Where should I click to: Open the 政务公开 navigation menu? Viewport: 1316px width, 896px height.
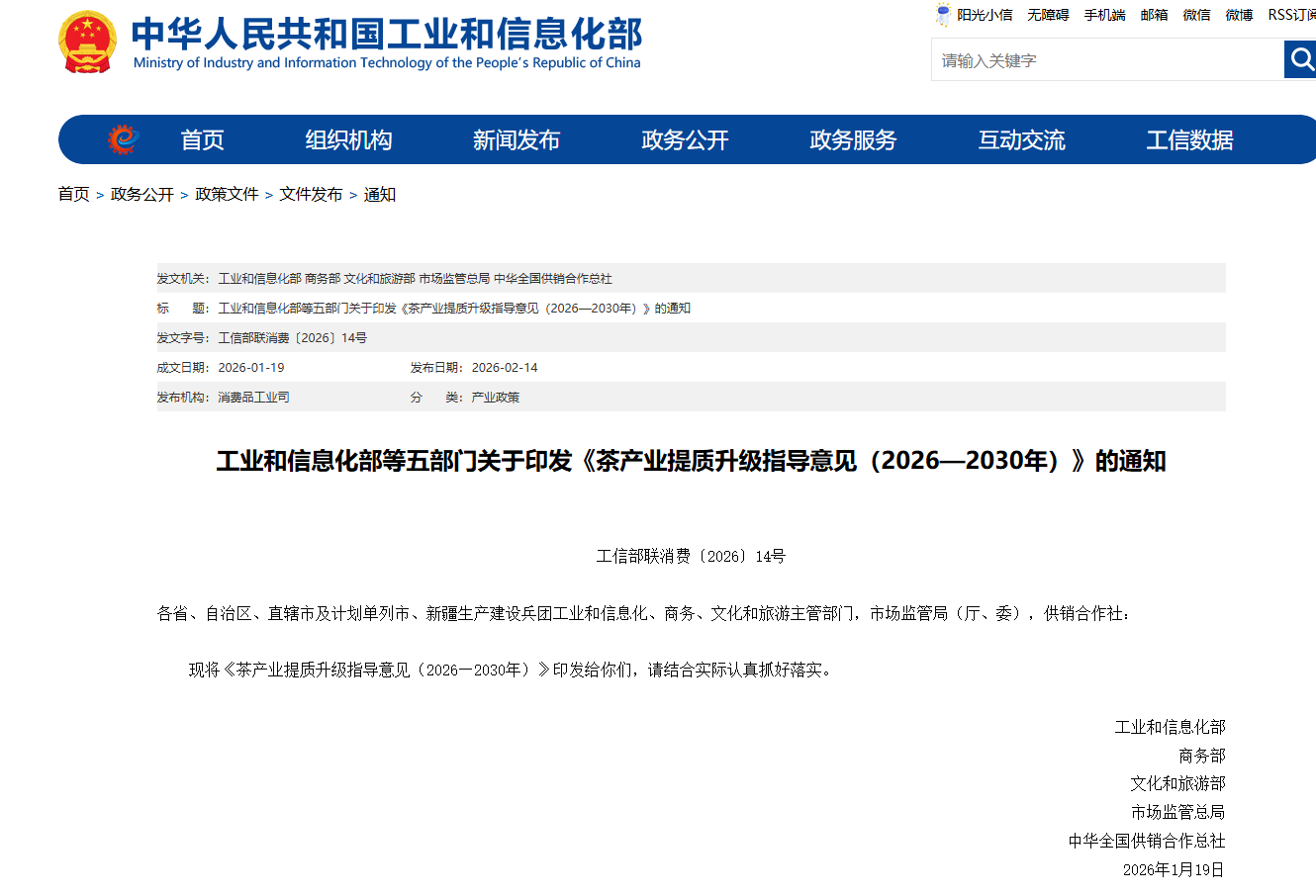tap(685, 140)
